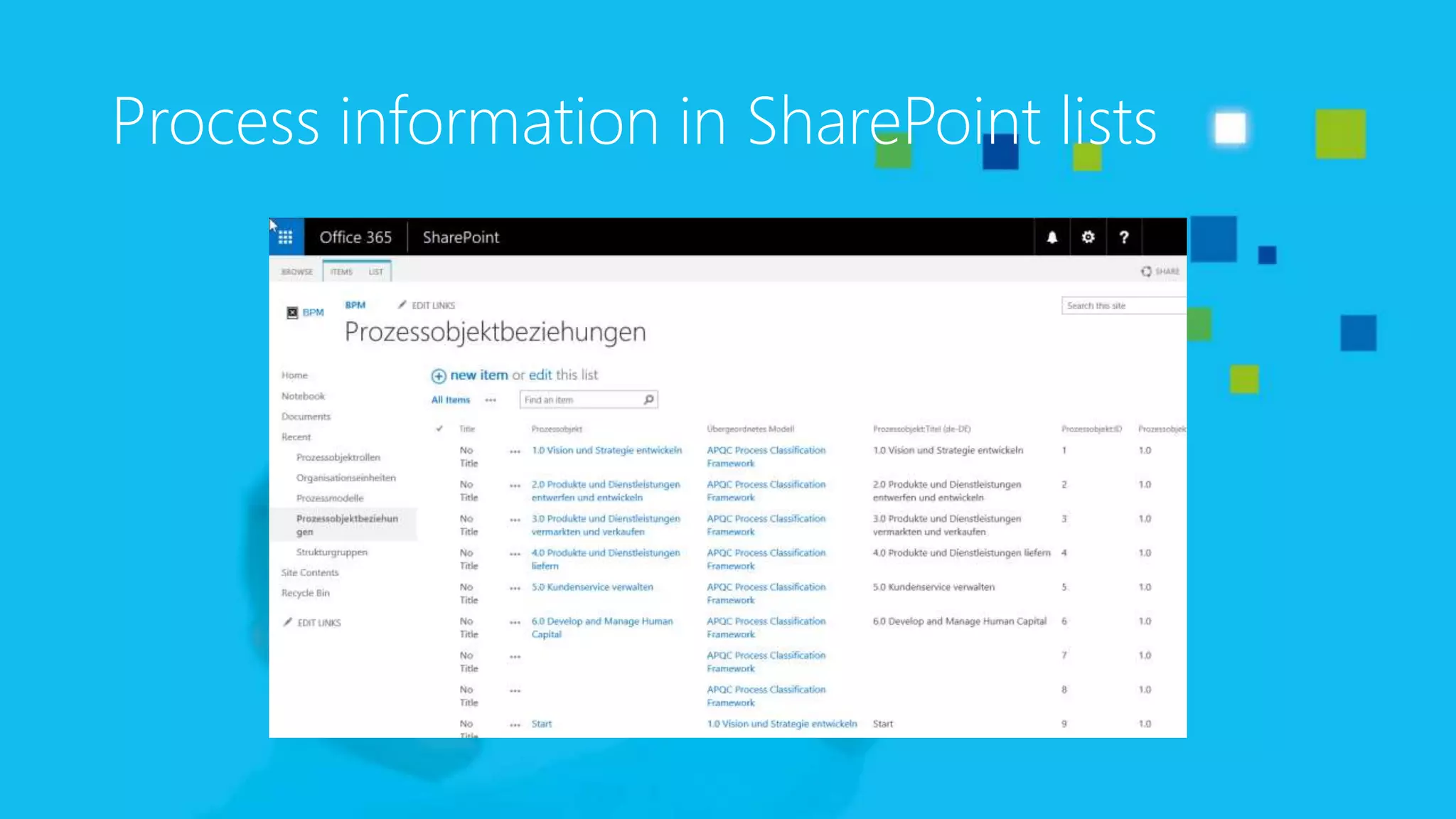
Task: Open ellipsis menu for ID 8 row
Action: (515, 690)
